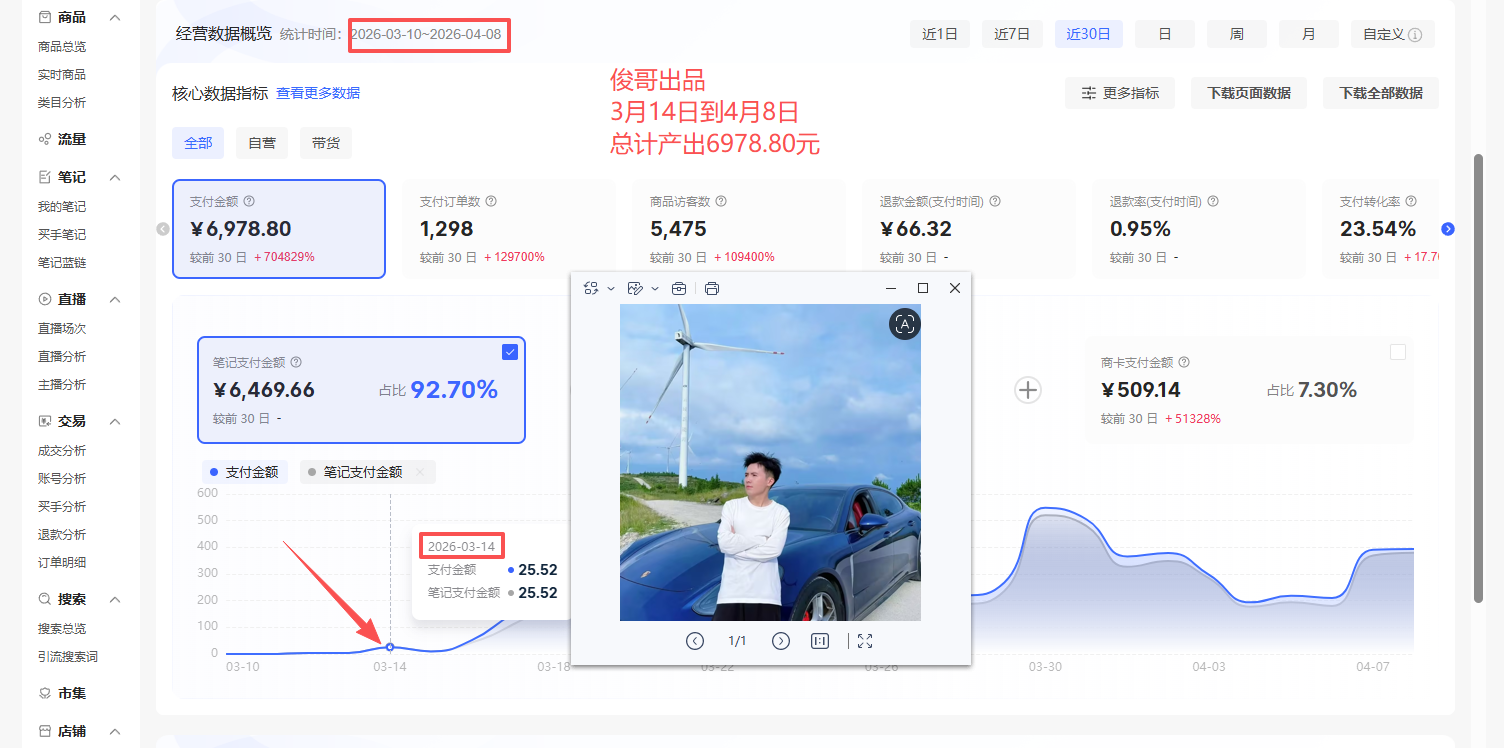Open the dropdown next to the viewer edit icon
The width and height of the screenshot is (1504, 748).
[x=655, y=288]
